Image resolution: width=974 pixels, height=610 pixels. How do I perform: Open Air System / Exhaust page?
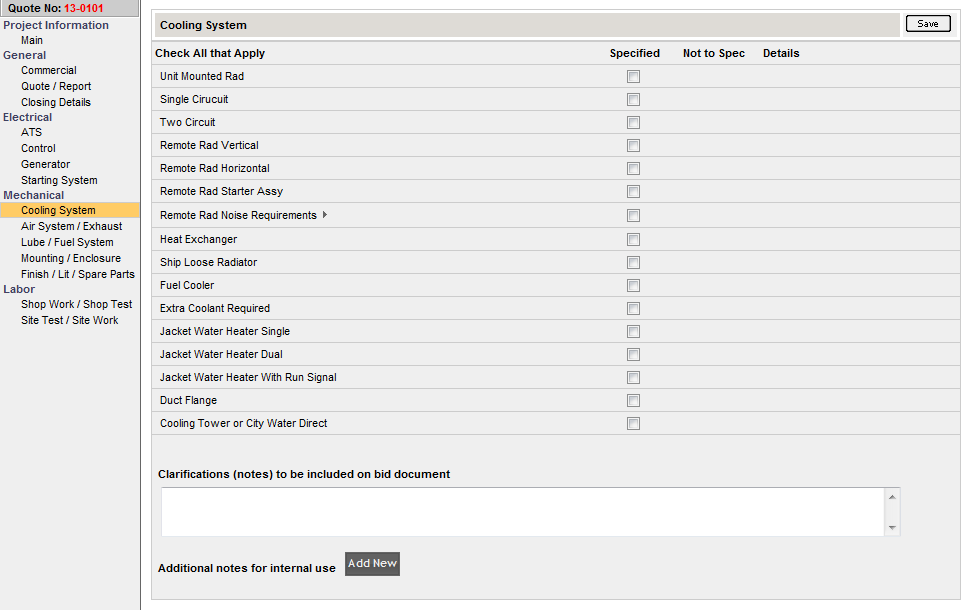point(71,227)
